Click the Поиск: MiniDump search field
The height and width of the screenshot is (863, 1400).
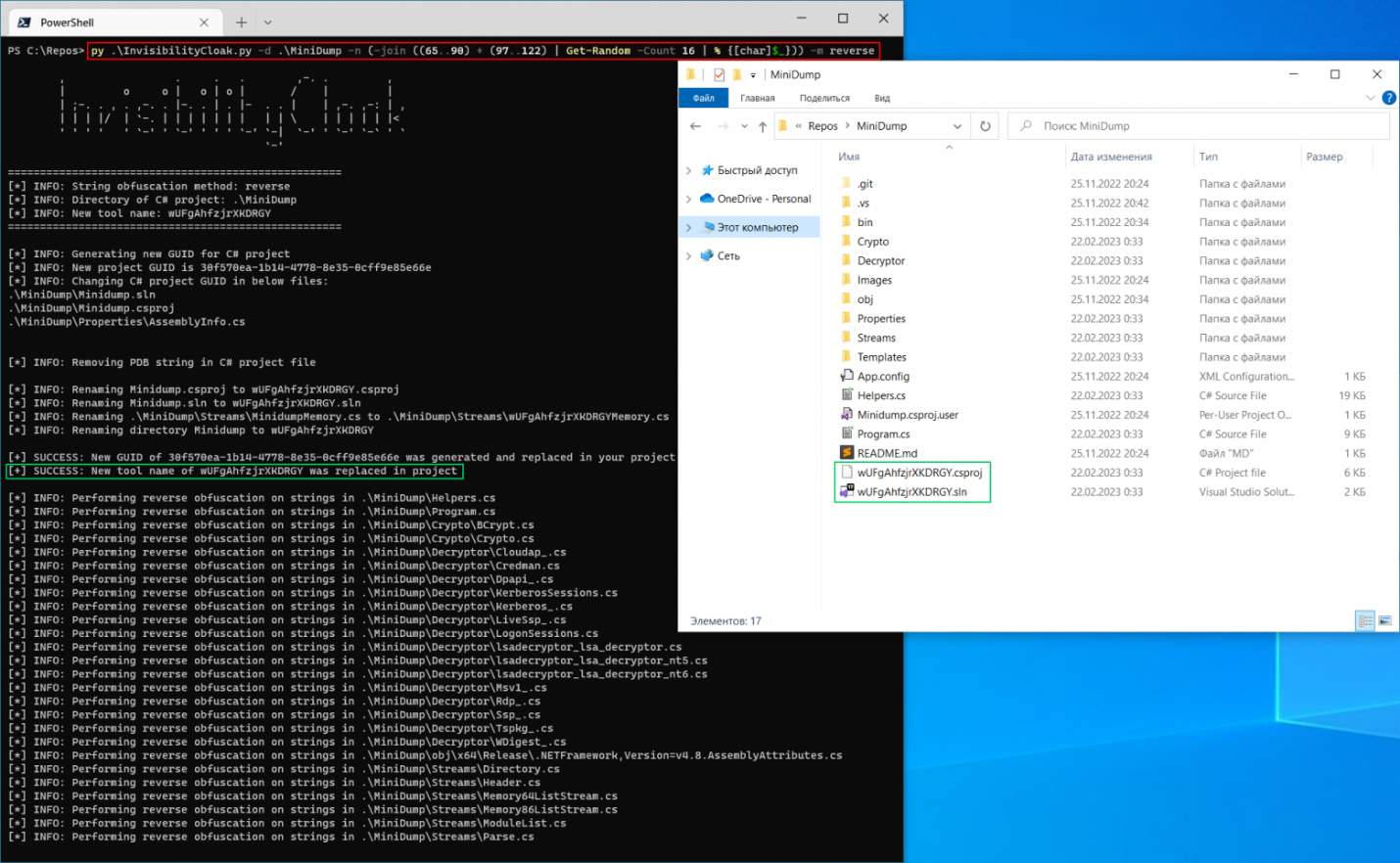pyautogui.click(x=1198, y=126)
